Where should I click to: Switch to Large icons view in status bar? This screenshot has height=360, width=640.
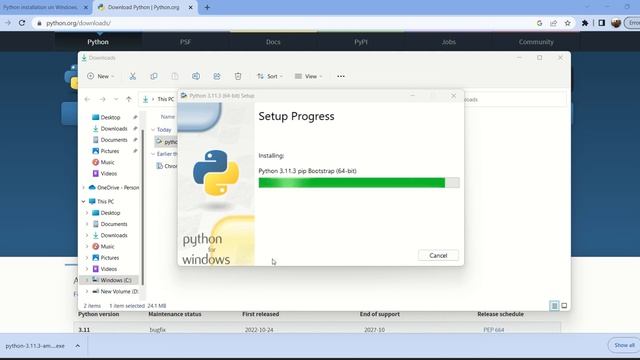pos(564,305)
